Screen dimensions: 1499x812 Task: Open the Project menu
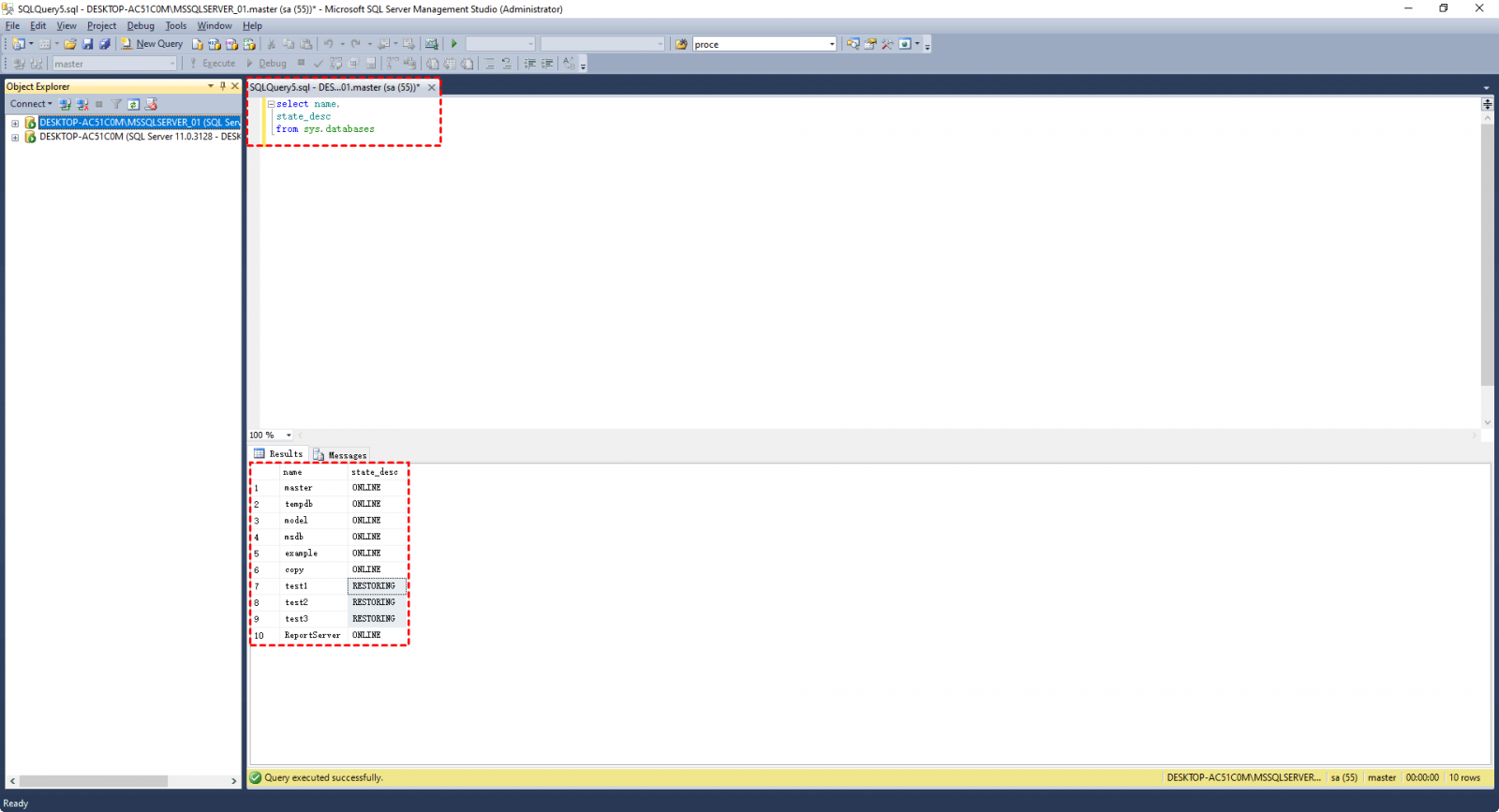tap(101, 26)
